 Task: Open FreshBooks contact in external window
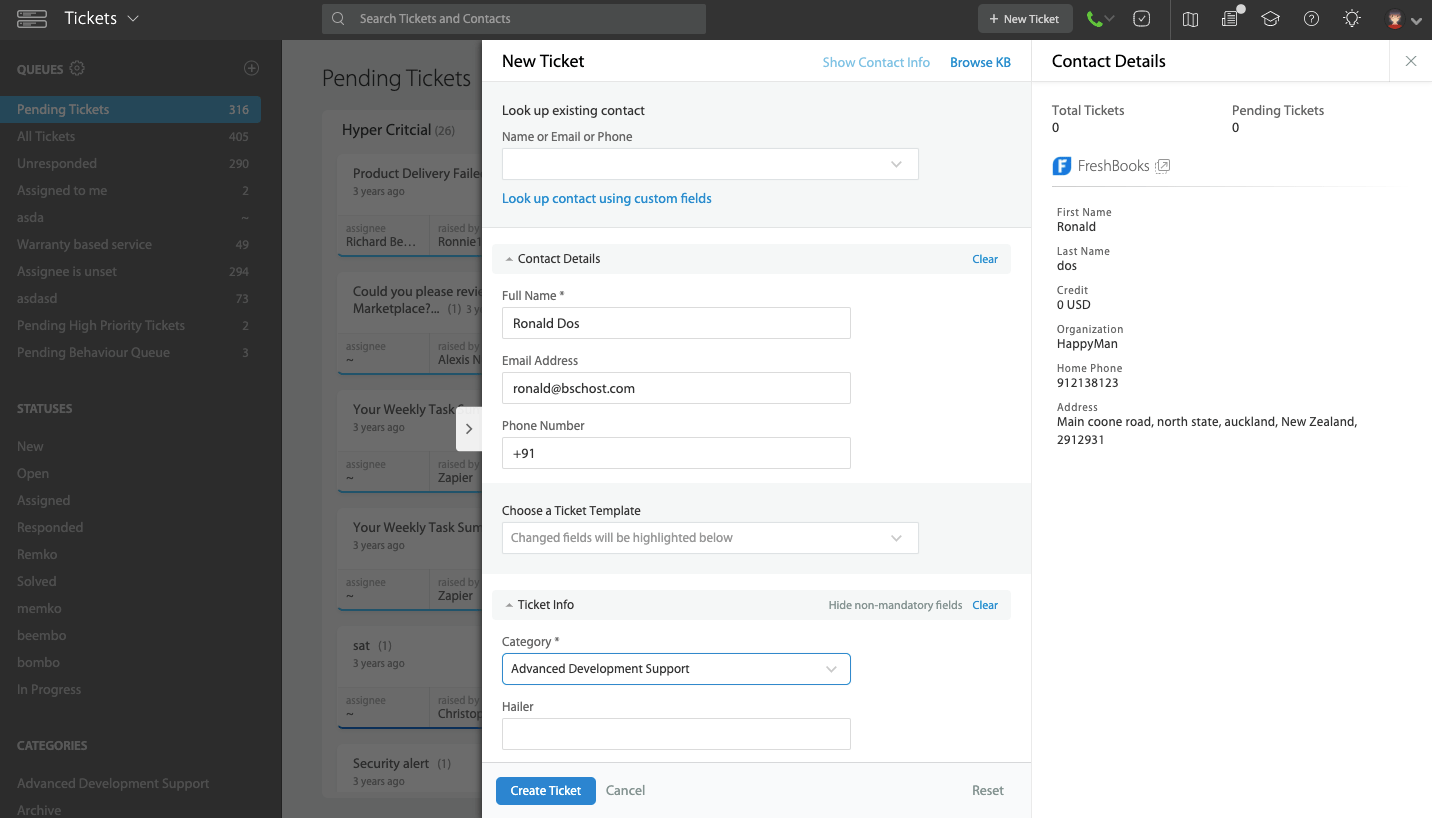[1162, 166]
